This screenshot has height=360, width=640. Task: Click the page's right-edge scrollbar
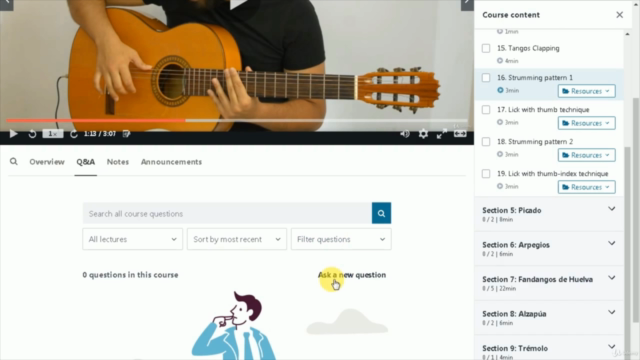(636, 210)
